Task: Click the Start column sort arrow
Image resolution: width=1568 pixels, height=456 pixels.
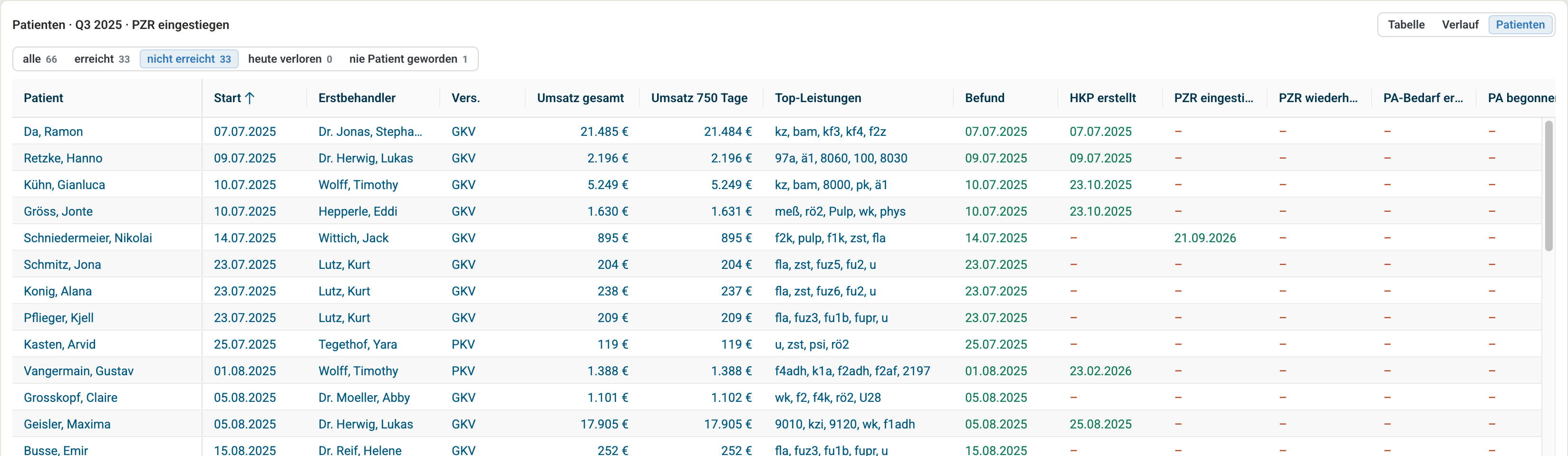Action: (x=250, y=98)
